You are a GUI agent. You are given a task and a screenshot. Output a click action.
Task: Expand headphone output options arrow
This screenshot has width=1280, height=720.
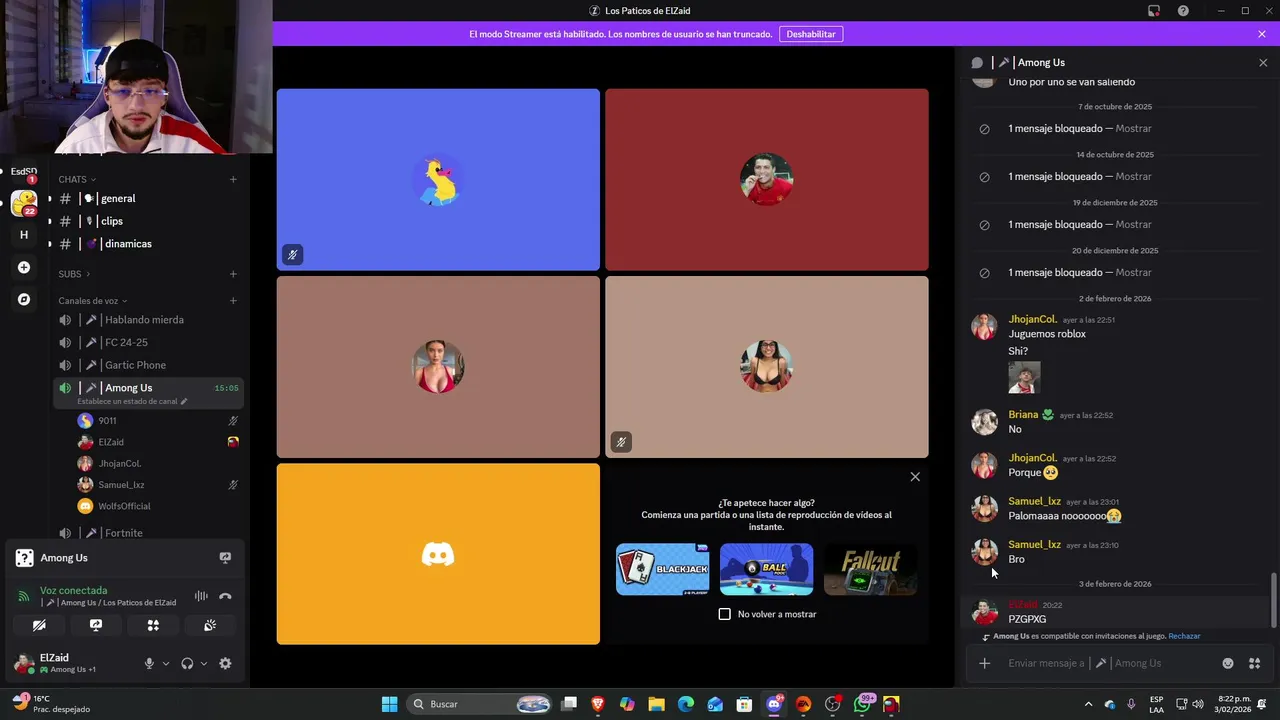(x=204, y=663)
